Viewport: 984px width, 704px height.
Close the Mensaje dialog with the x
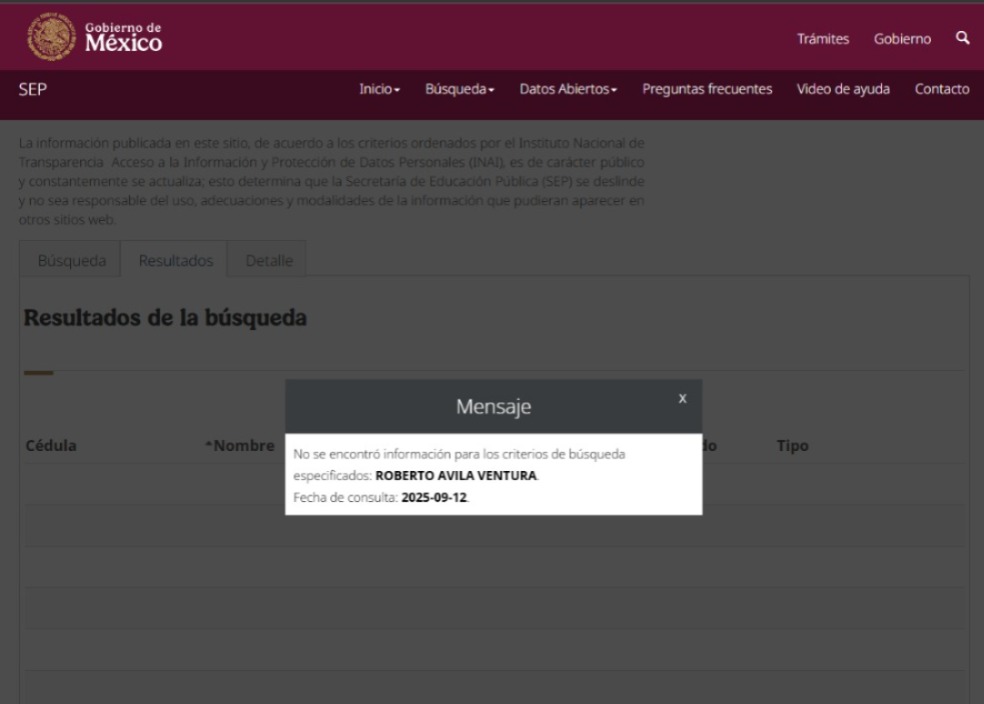pyautogui.click(x=682, y=398)
